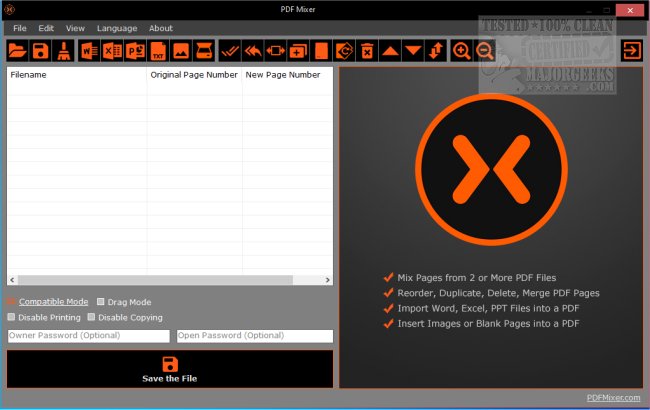Click the save floppy disk toolbar icon
650x410 pixels.
[x=41, y=51]
